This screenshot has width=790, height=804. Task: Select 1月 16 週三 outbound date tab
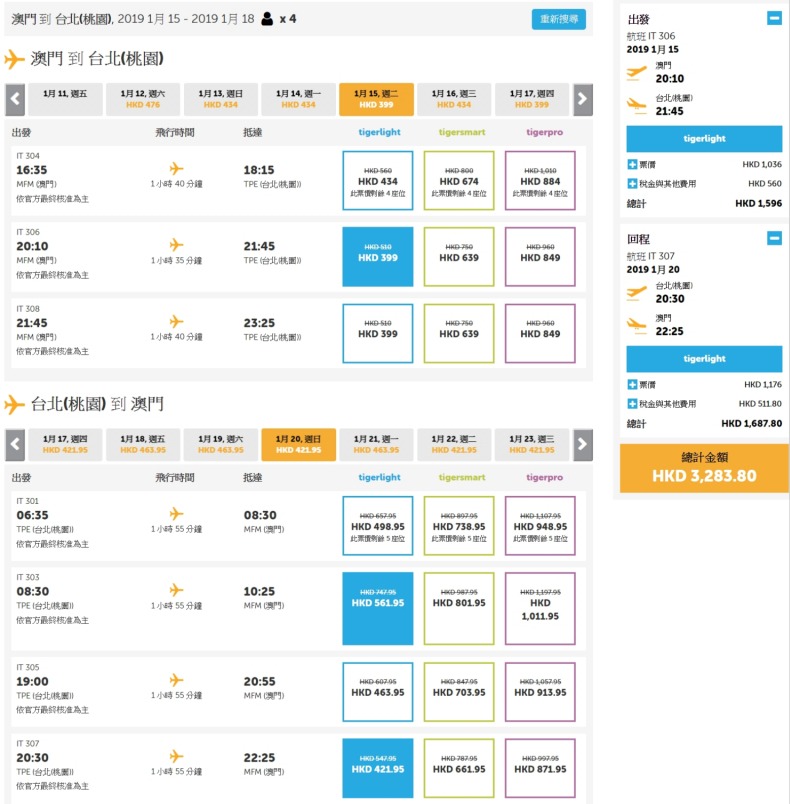[x=454, y=99]
